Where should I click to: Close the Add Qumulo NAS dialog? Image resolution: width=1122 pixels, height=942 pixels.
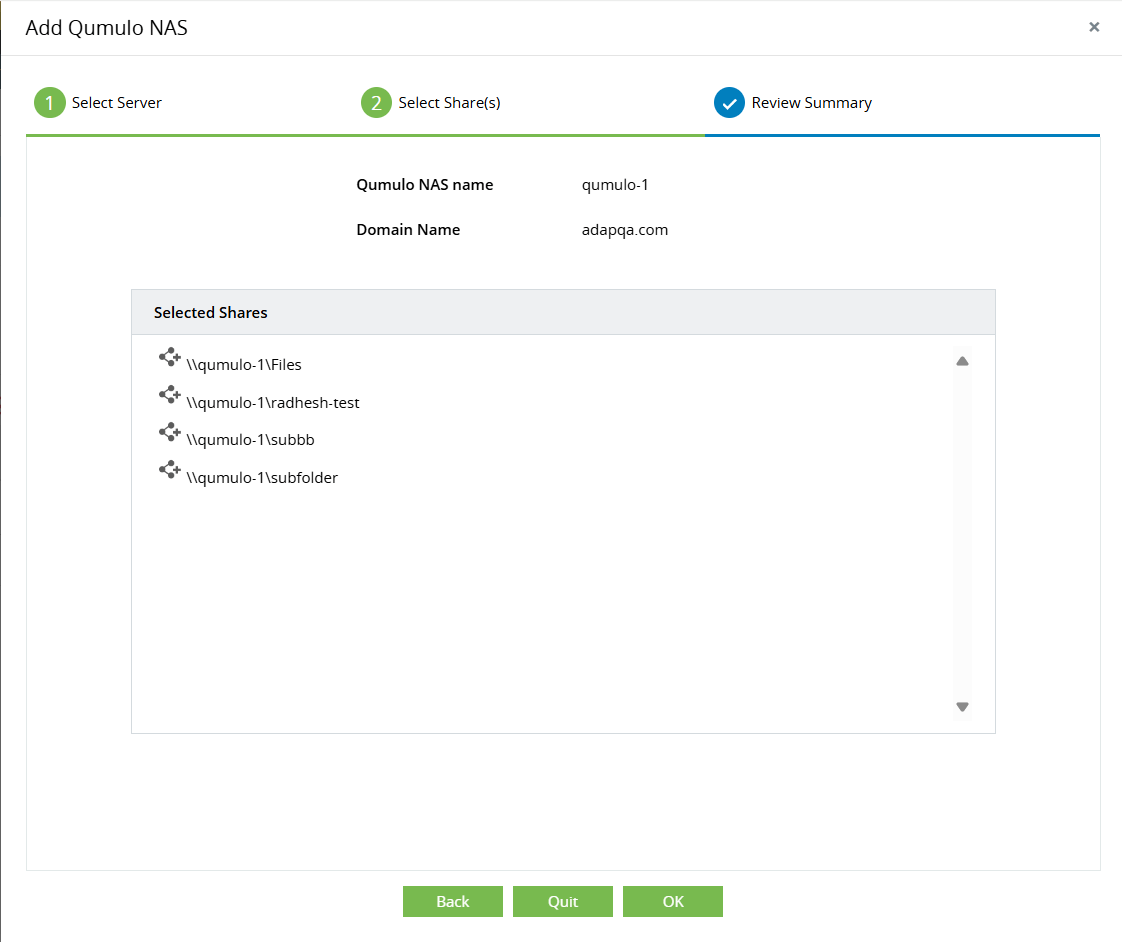[1093, 27]
